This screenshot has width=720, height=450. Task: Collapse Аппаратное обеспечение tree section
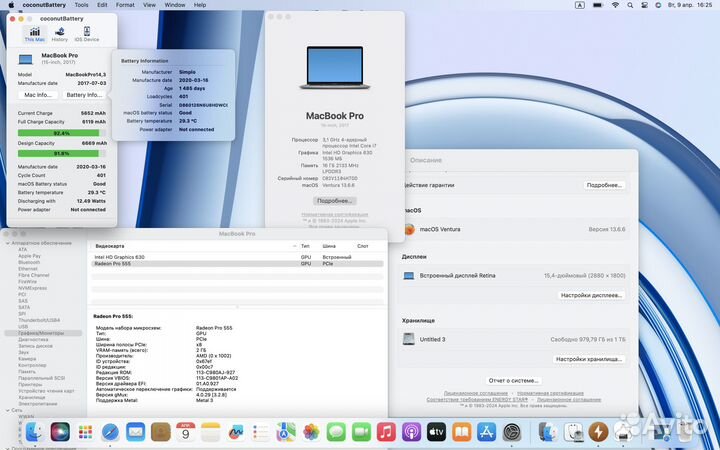coord(8,243)
